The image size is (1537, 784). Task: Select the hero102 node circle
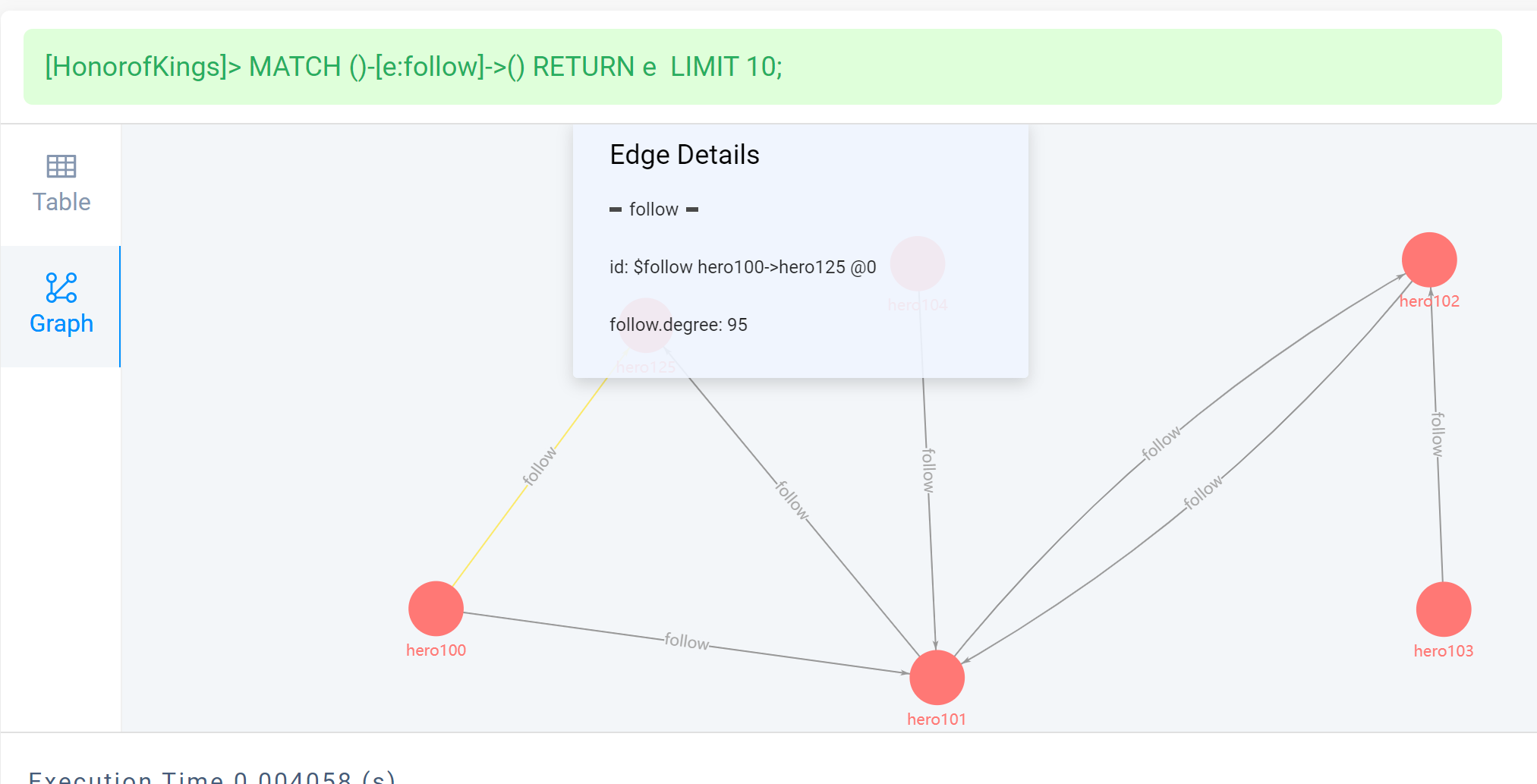(1429, 260)
